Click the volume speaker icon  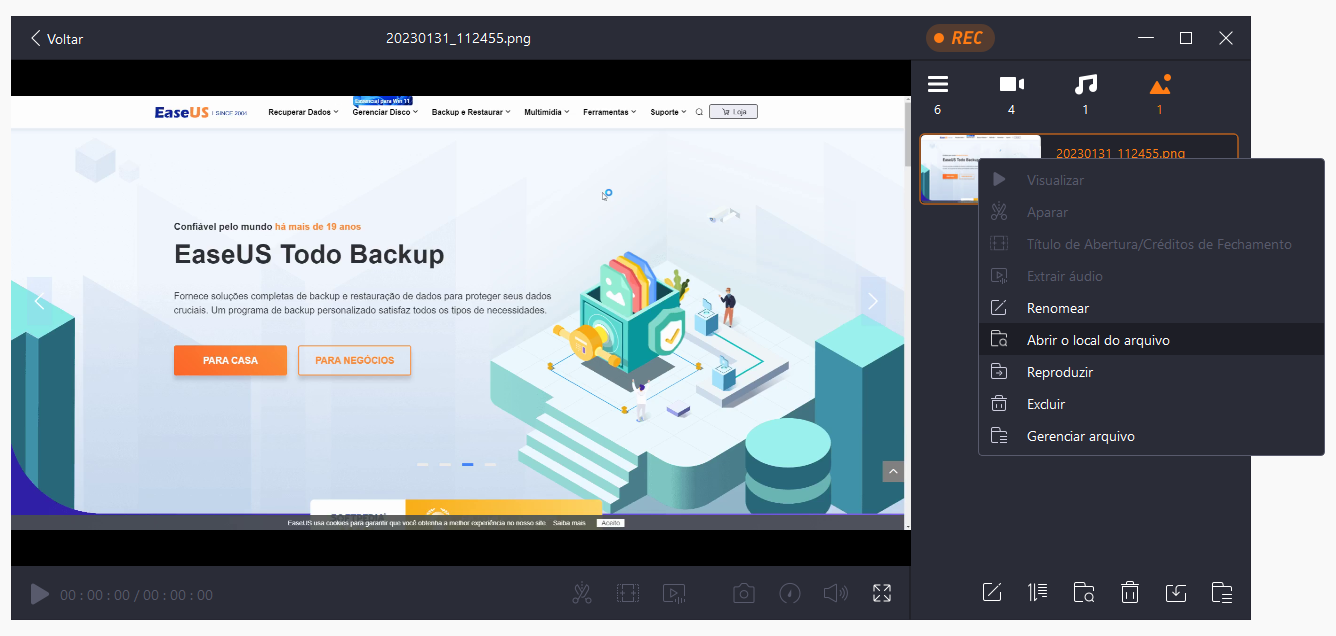[x=836, y=593]
